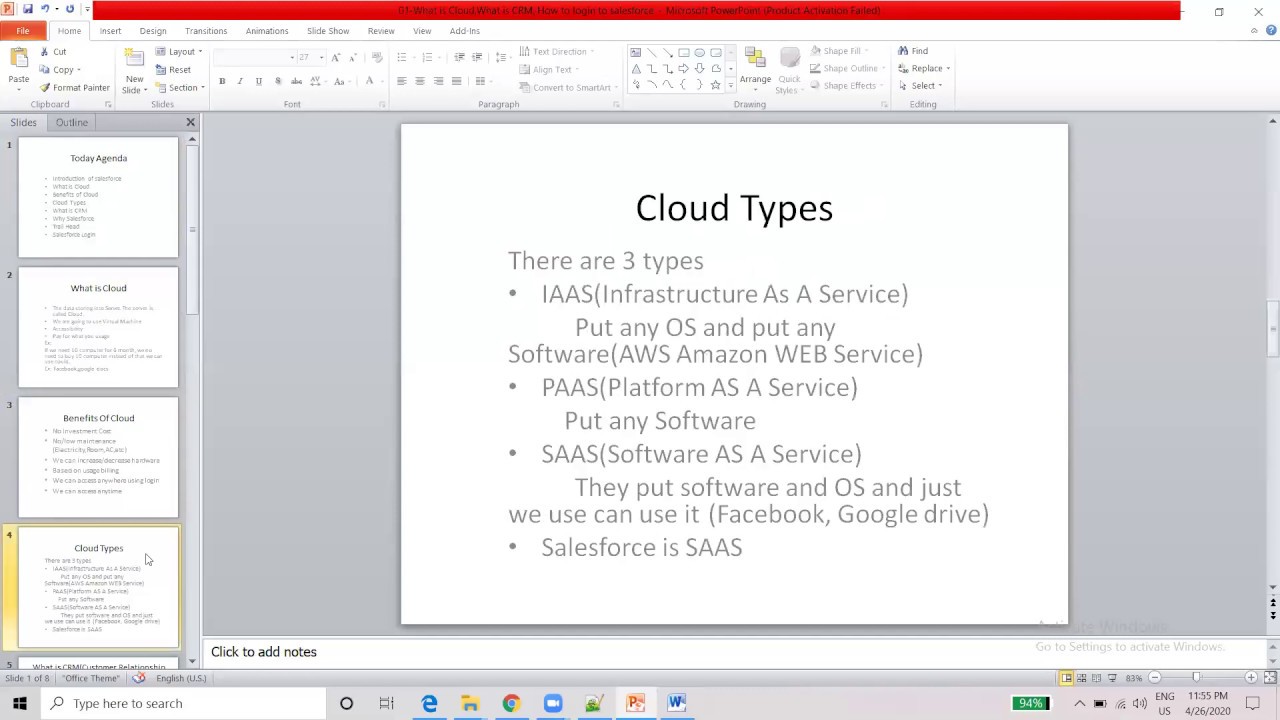Switch to Slide Sorter view icon
The image size is (1280, 720).
1082,678
